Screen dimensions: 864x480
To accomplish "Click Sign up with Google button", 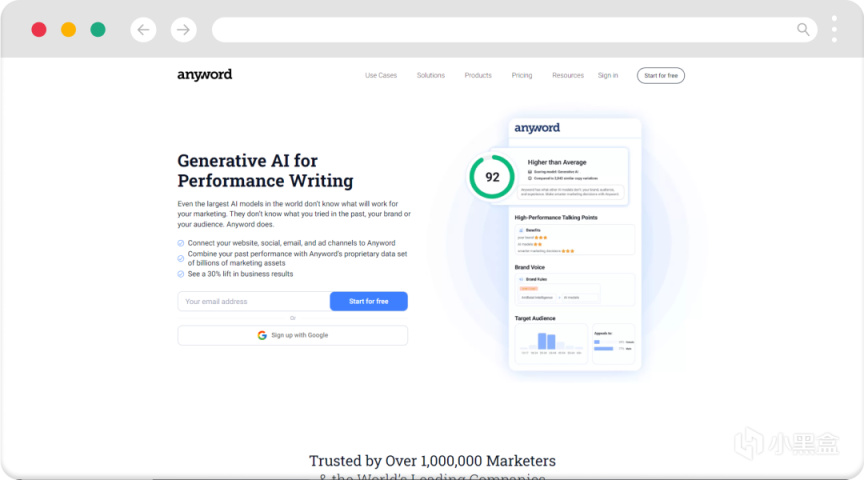I will point(293,335).
